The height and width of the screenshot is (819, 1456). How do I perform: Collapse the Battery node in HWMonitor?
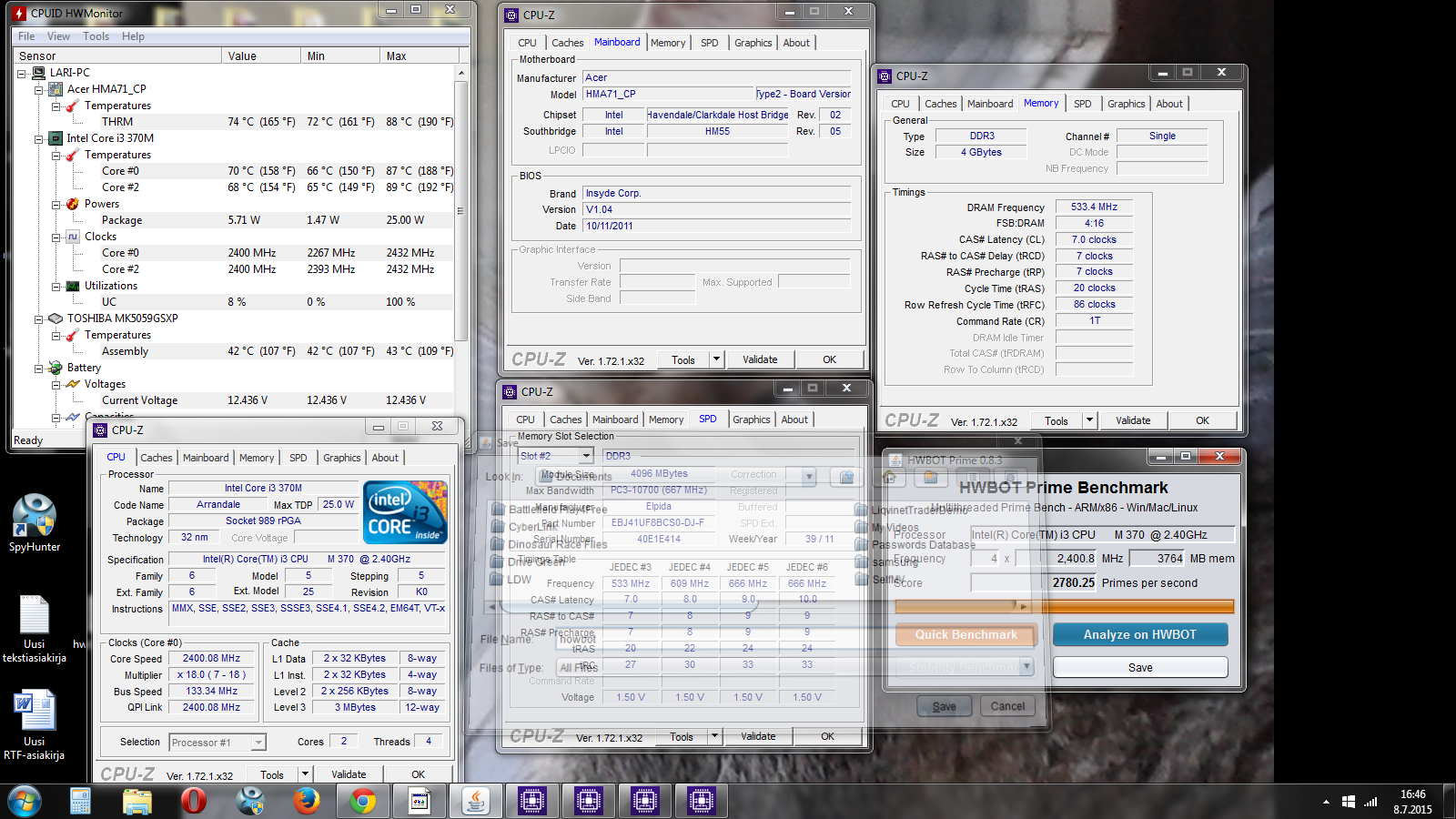click(38, 368)
